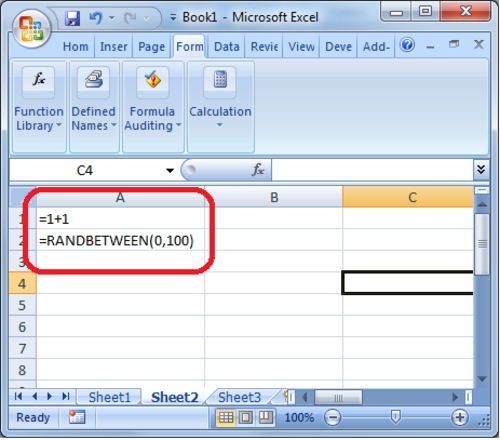
Task: Open the Home ribbon tab
Action: tap(76, 47)
